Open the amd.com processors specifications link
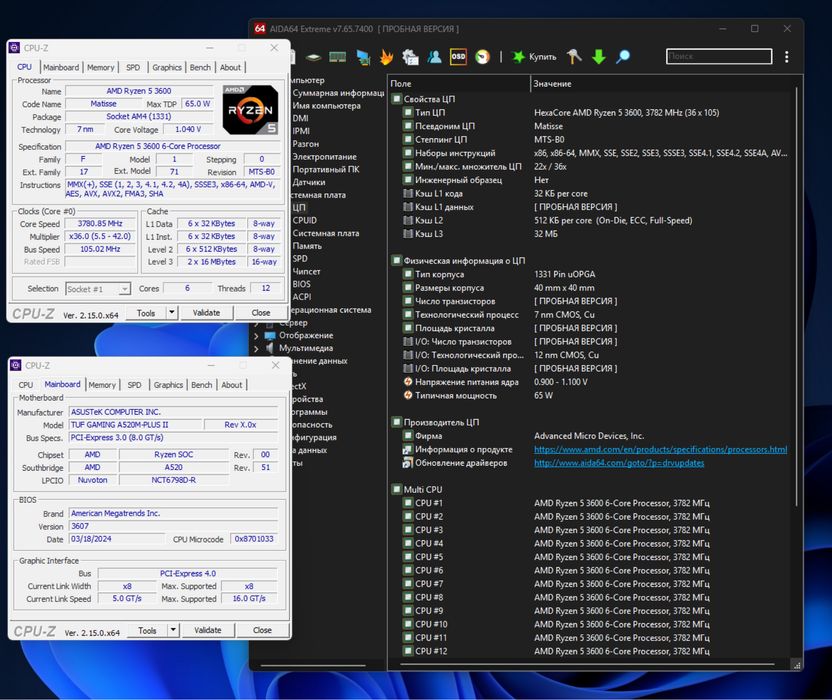 tap(661, 450)
